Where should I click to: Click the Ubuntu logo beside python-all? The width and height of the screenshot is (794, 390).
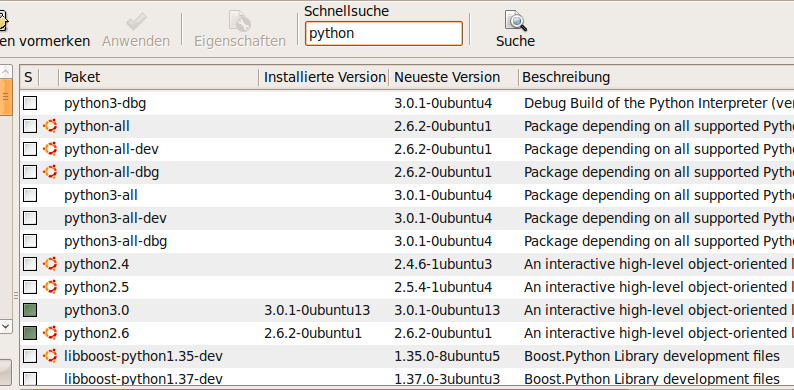coord(50,126)
